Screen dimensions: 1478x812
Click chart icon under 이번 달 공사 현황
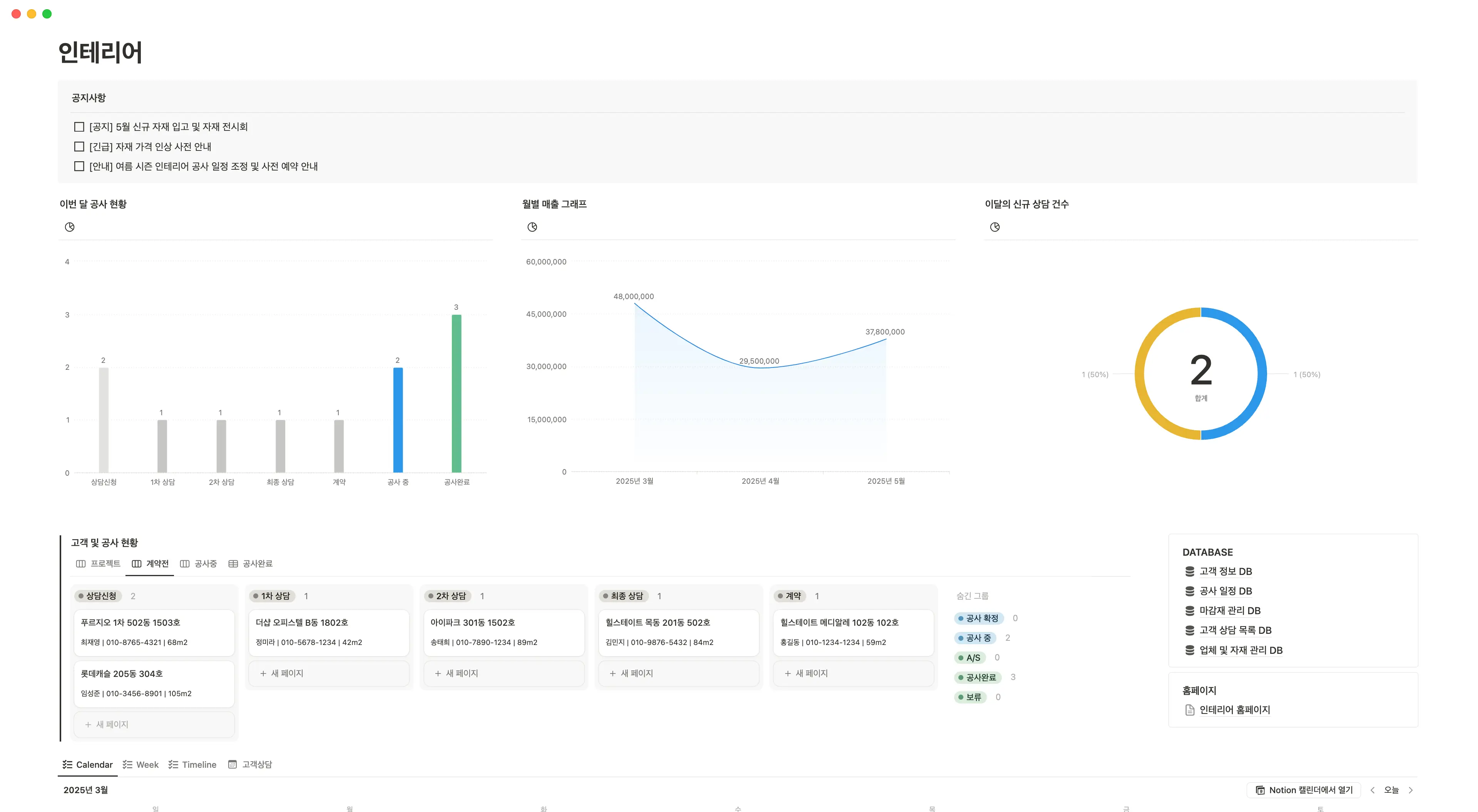(69, 227)
